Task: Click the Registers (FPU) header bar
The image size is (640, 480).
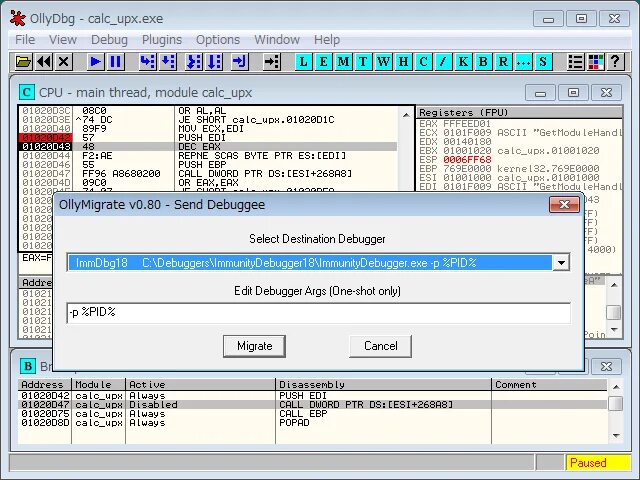Action: (519, 112)
